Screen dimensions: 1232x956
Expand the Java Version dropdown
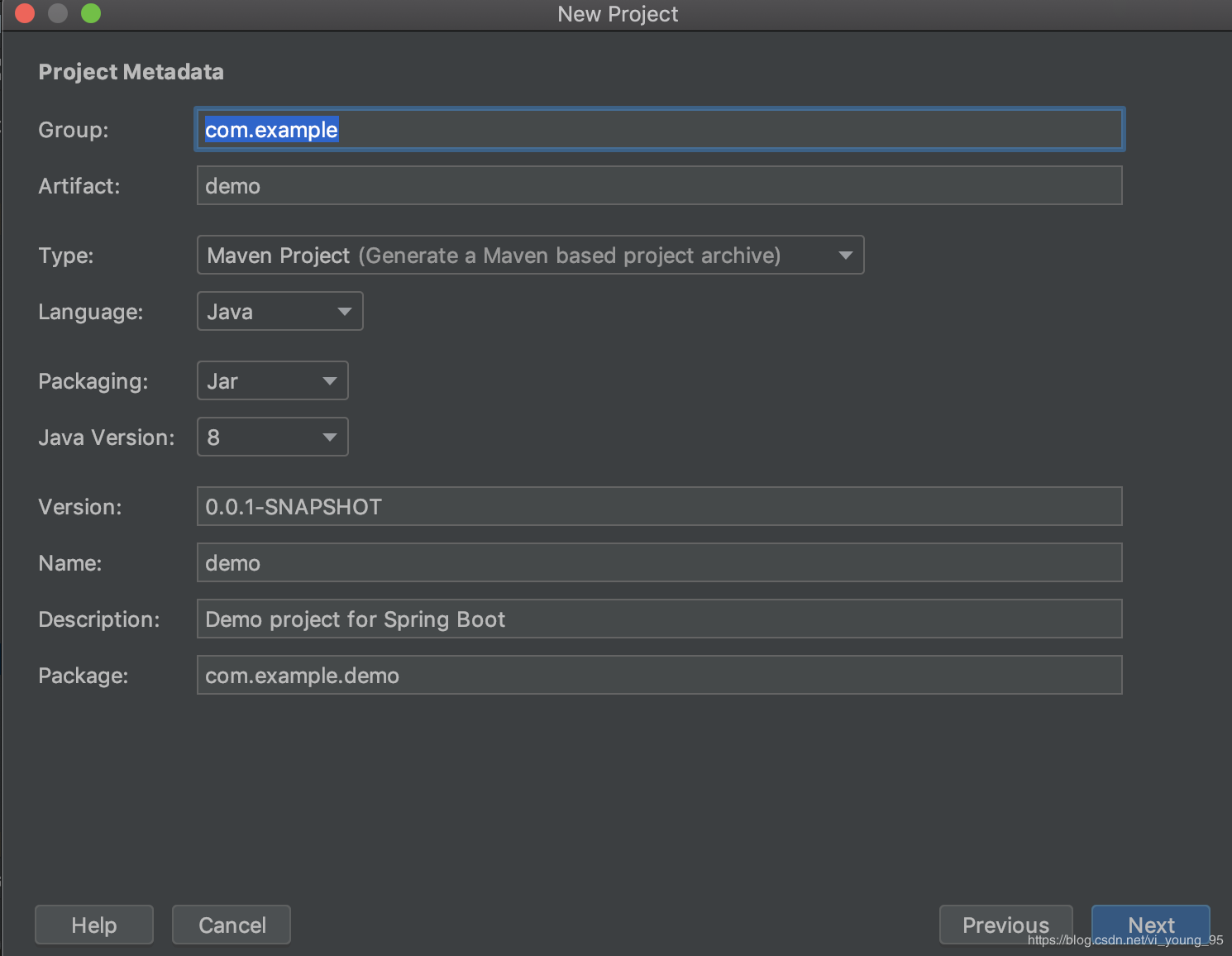tap(272, 437)
